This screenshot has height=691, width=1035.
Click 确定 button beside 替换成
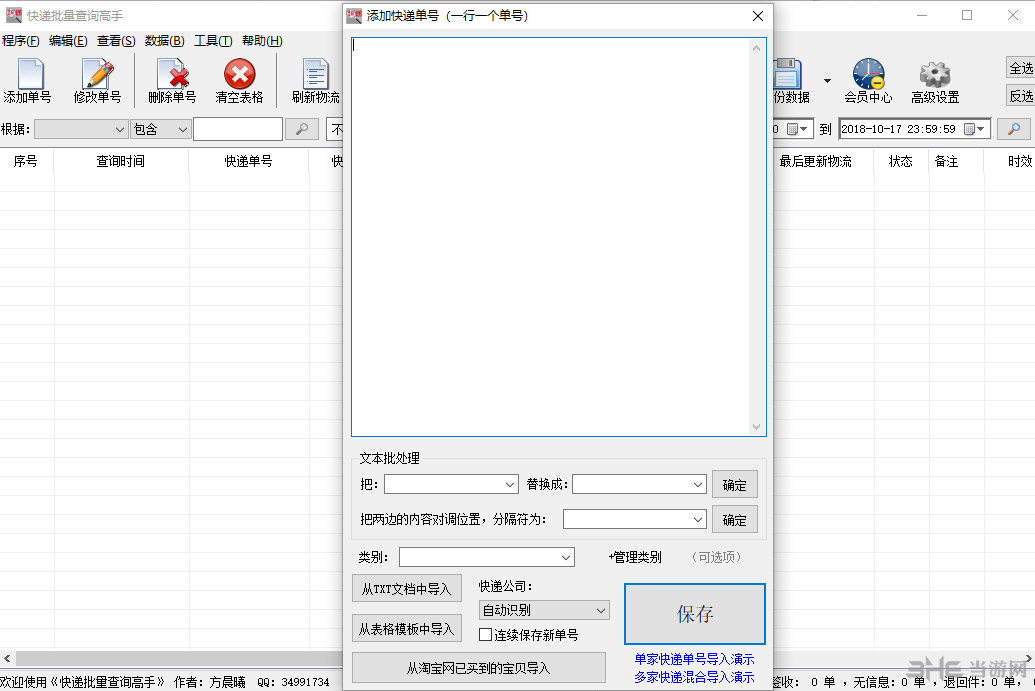(735, 485)
